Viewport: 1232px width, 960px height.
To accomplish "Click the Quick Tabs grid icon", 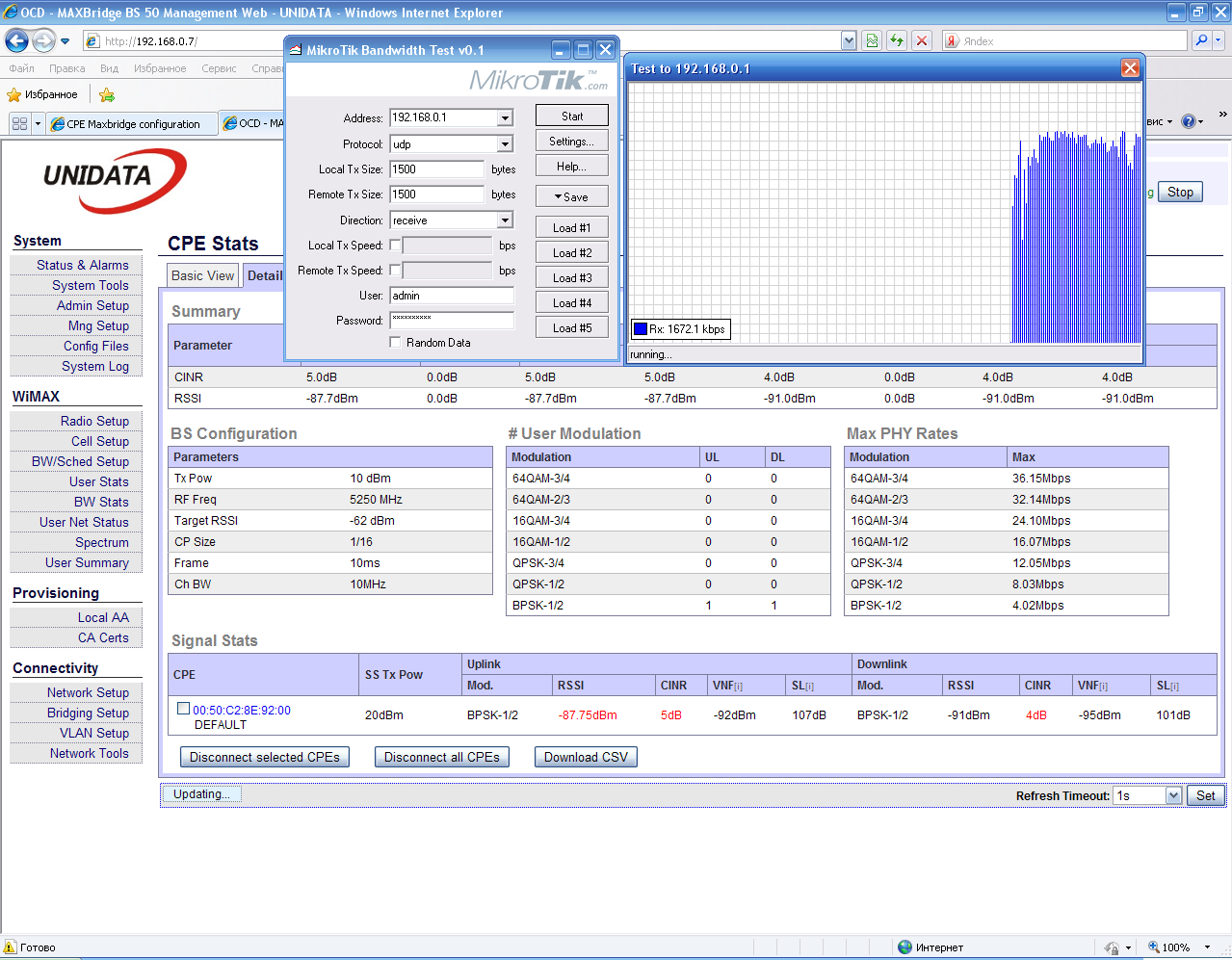I will point(19,123).
